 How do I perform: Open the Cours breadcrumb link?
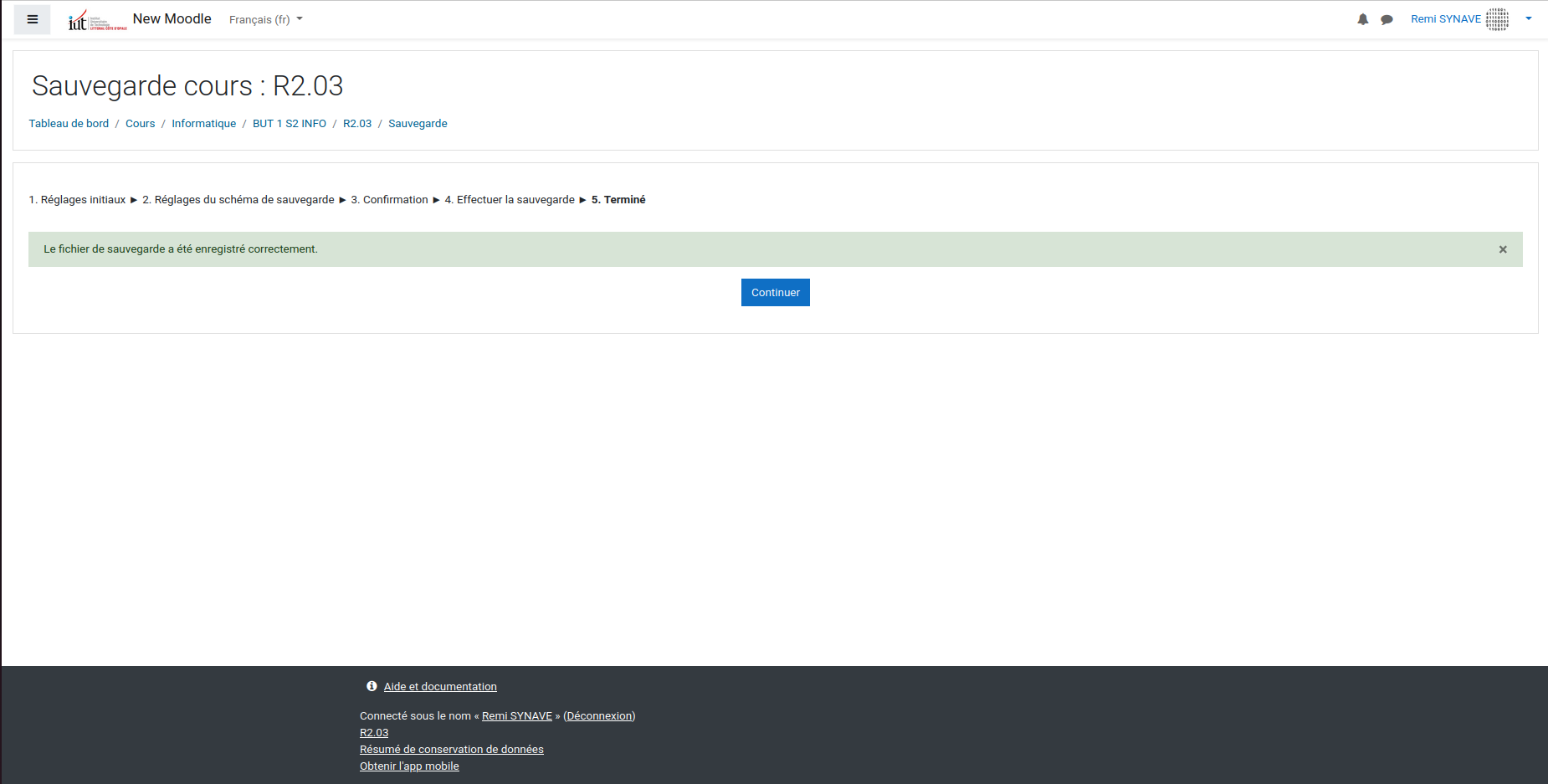pyautogui.click(x=140, y=124)
